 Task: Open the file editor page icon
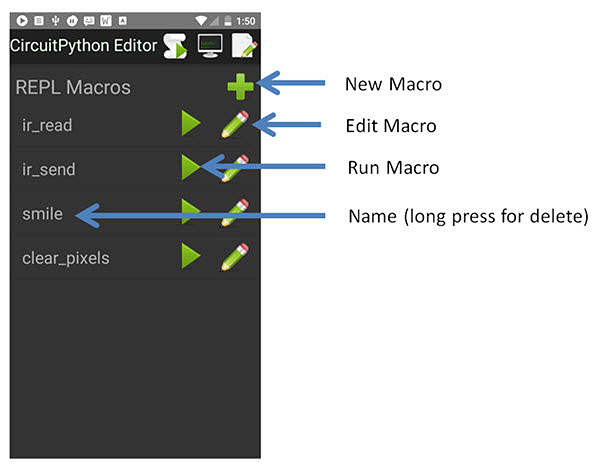tap(244, 45)
